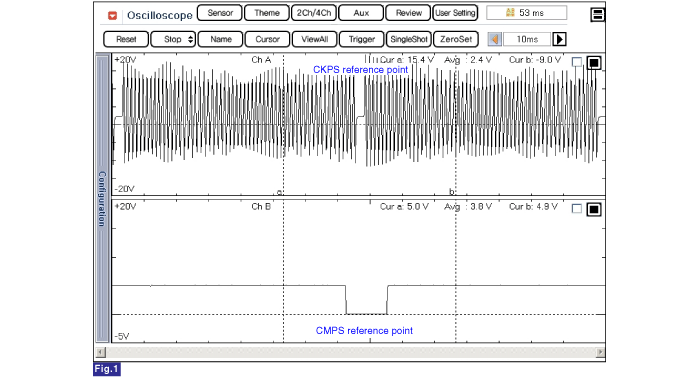Click the filled black square on Ch B
The width and height of the screenshot is (700, 377).
click(x=594, y=209)
